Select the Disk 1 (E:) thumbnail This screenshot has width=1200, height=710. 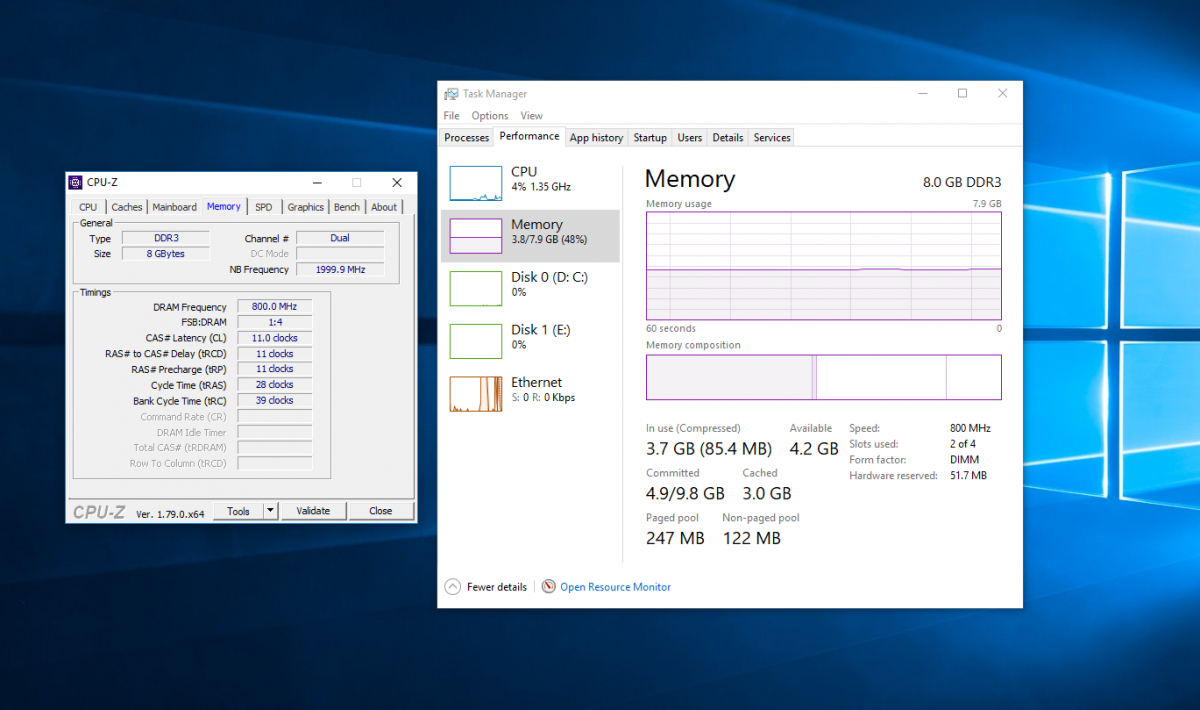click(x=476, y=341)
